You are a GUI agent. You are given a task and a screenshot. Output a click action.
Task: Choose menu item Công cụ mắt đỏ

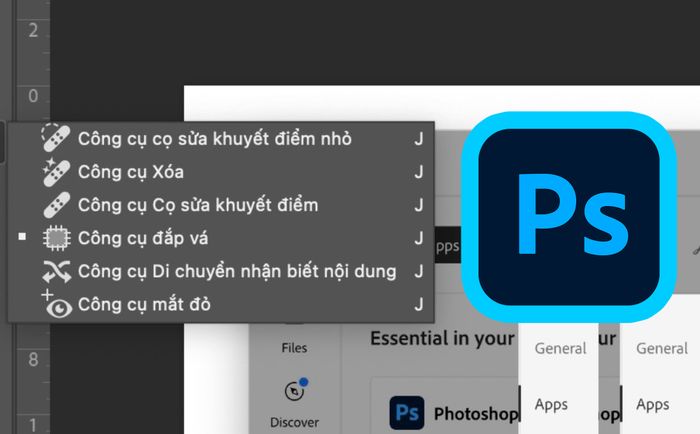(x=221, y=305)
